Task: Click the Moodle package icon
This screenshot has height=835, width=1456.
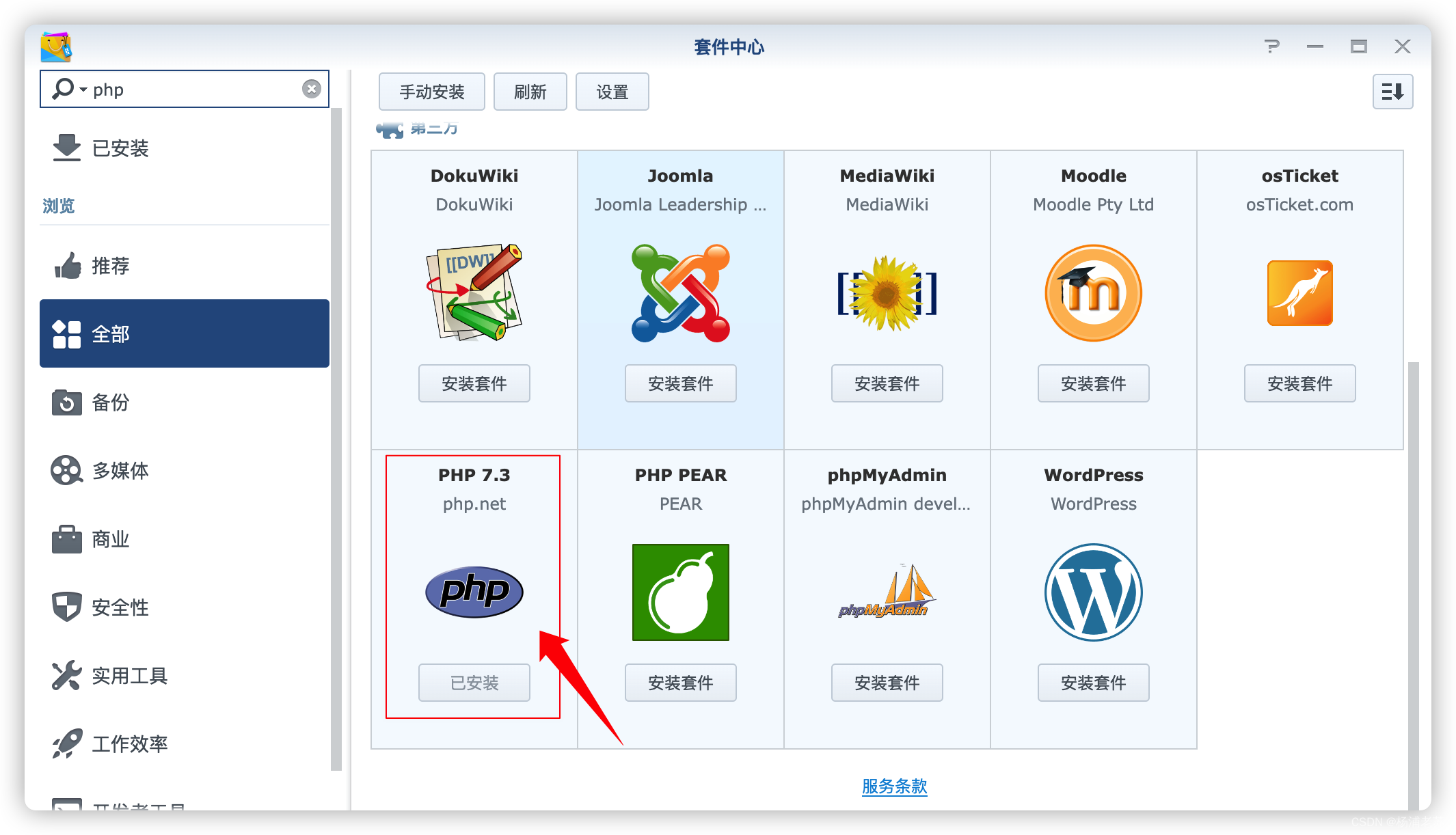Action: 1094,293
